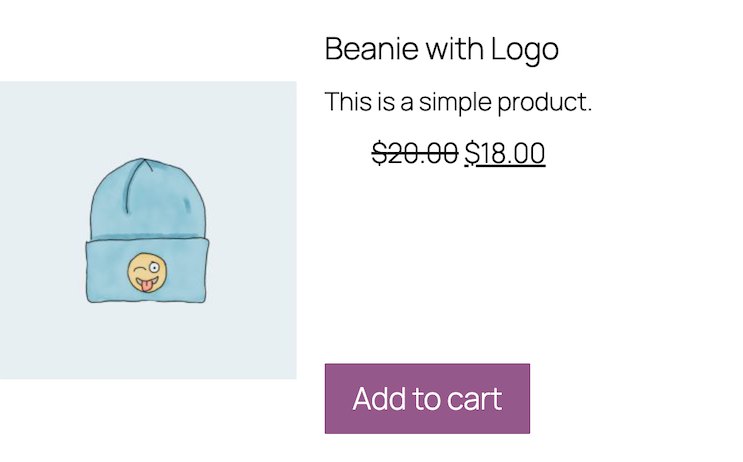Select the $18.00 sale price

(x=505, y=153)
